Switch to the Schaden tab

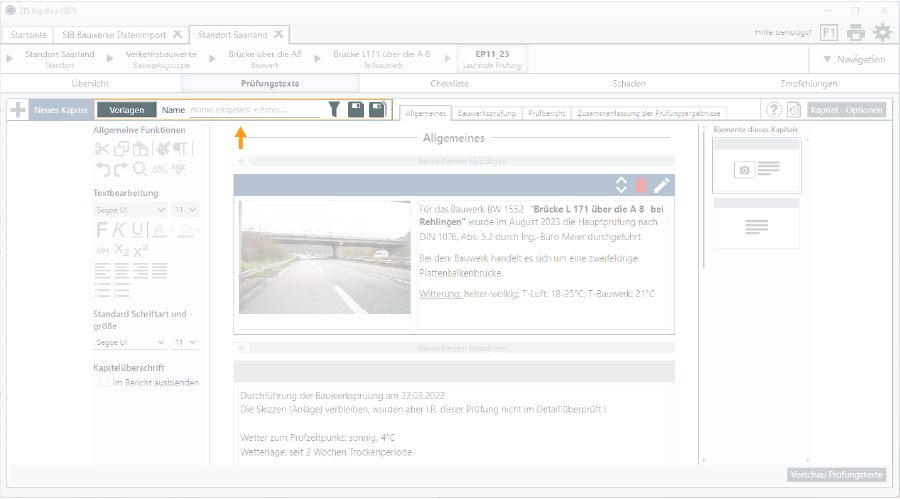pos(629,83)
